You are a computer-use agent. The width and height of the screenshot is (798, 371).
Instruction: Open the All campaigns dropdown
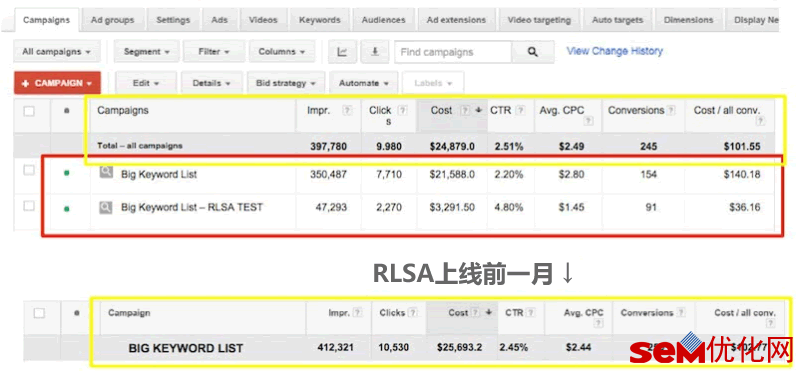[x=56, y=51]
